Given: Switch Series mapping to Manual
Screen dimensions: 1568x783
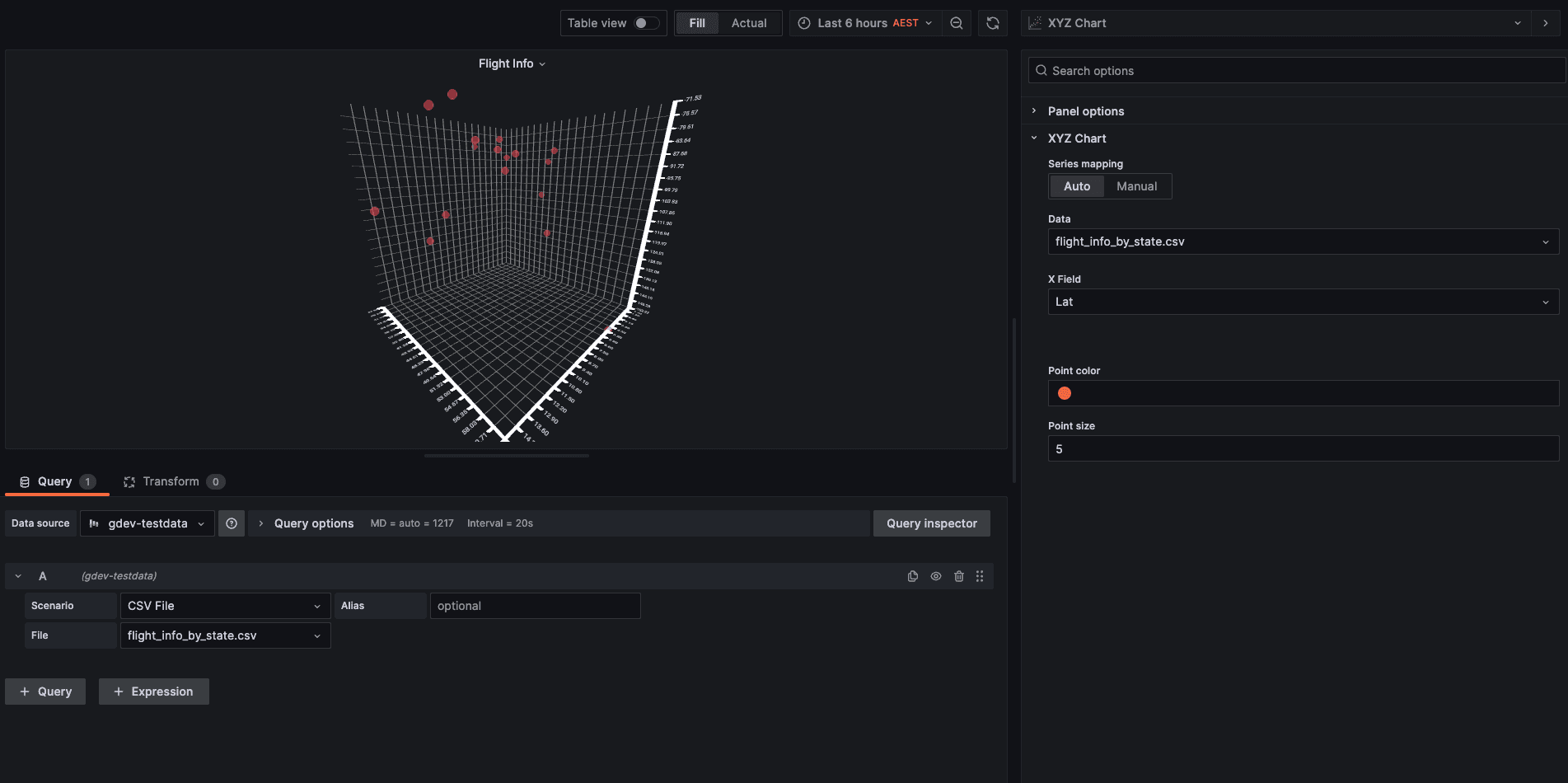Looking at the screenshot, I should click(1136, 186).
